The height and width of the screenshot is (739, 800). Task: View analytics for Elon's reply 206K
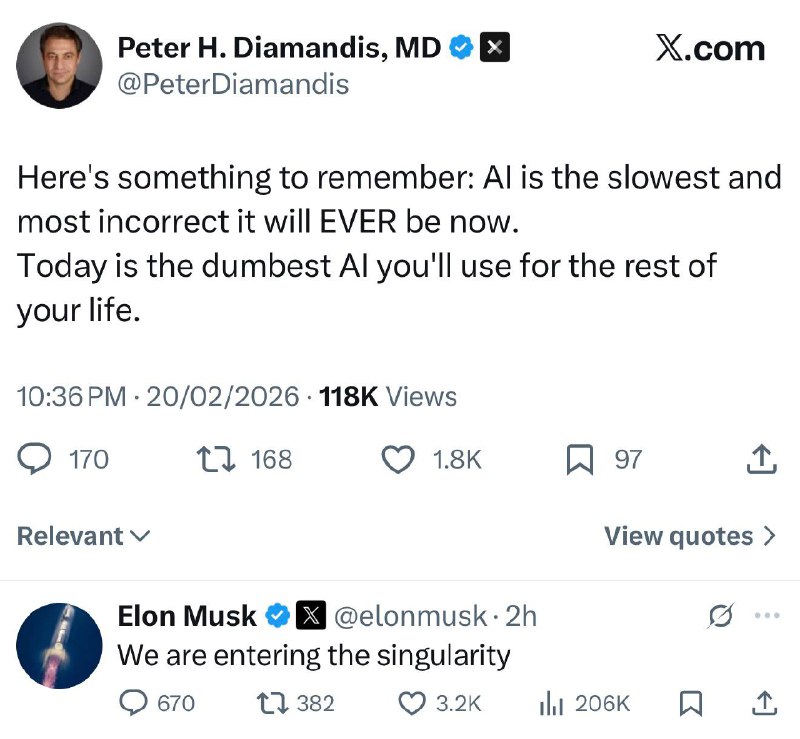pos(551,703)
